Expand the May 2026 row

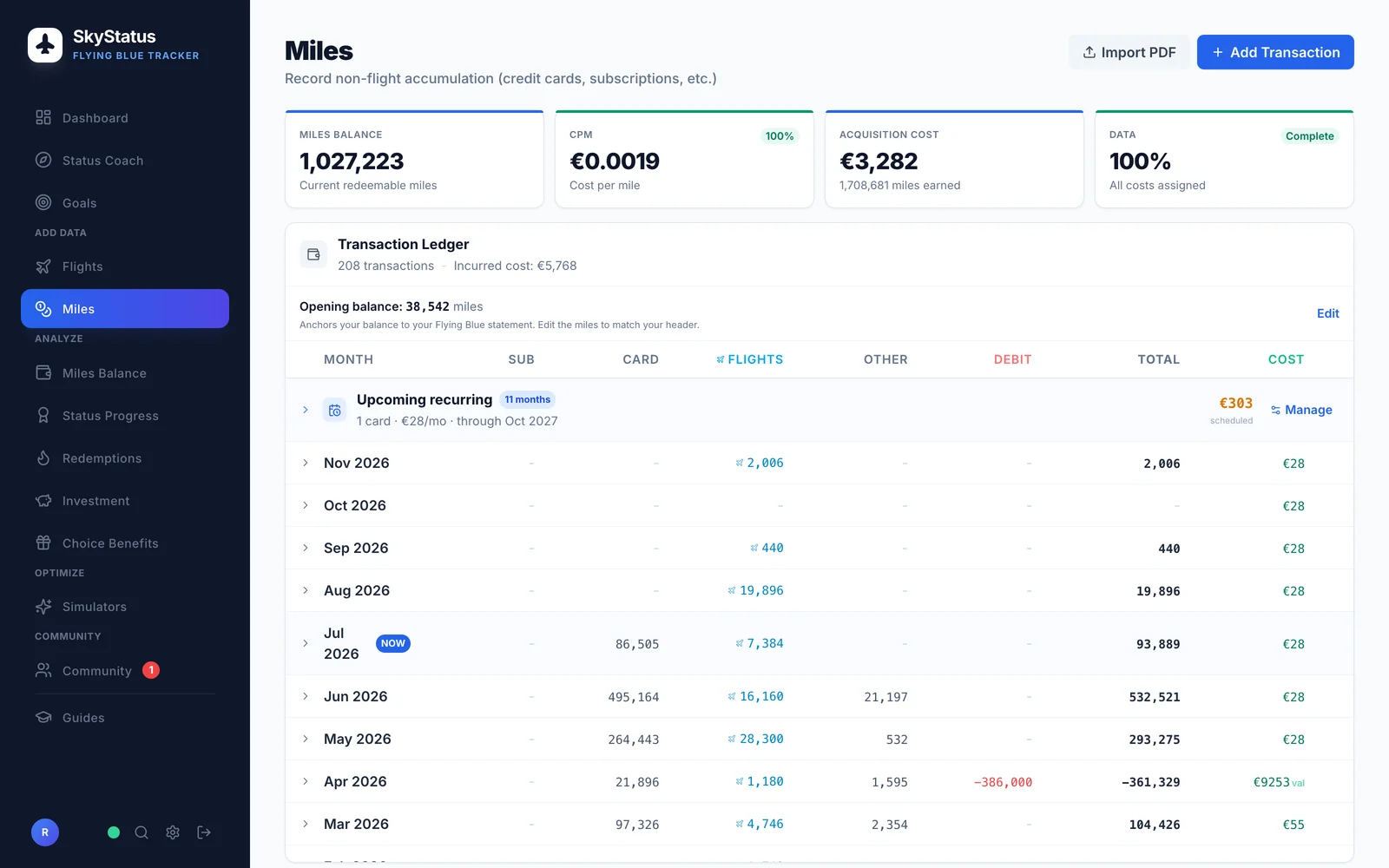[306, 739]
